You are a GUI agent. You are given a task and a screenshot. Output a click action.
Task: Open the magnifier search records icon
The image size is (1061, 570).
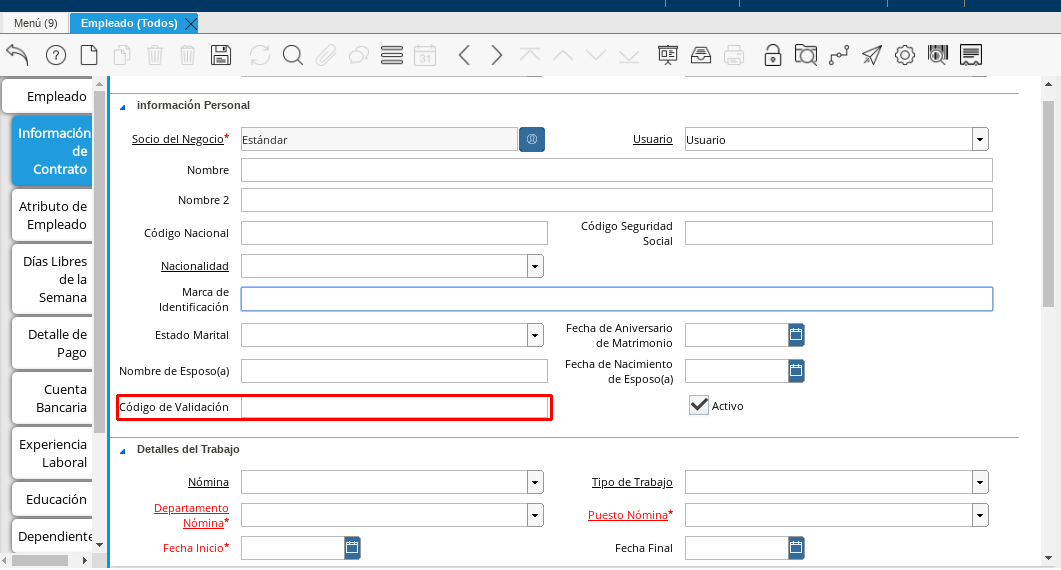coord(292,55)
